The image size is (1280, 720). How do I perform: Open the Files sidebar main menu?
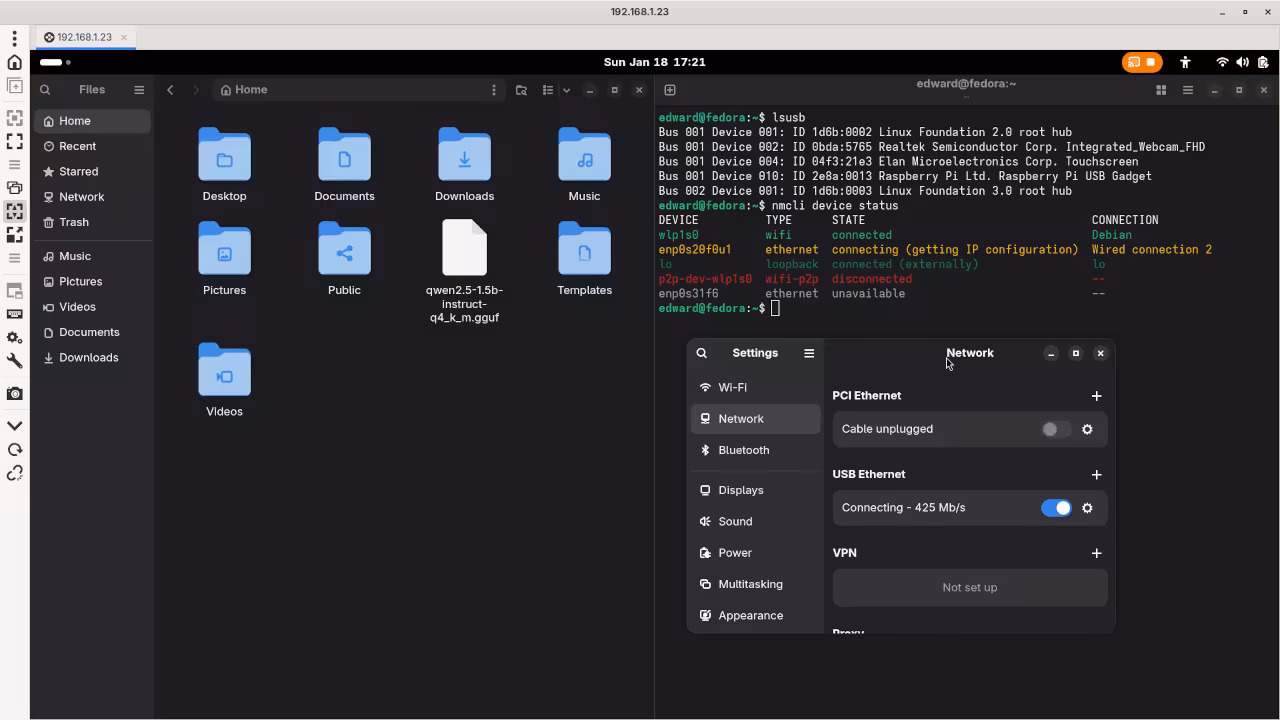139,90
